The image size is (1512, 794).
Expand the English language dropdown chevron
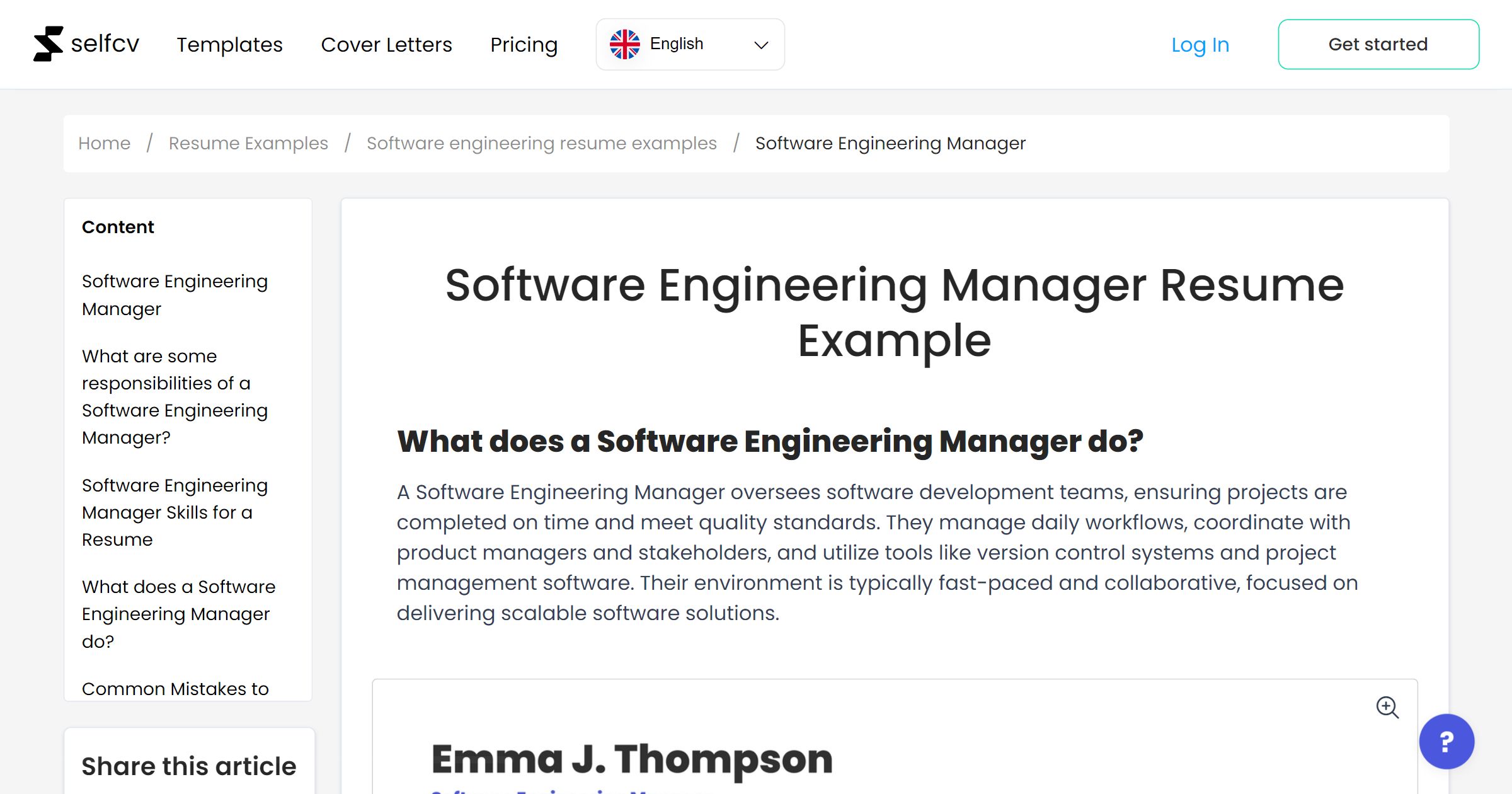point(761,45)
